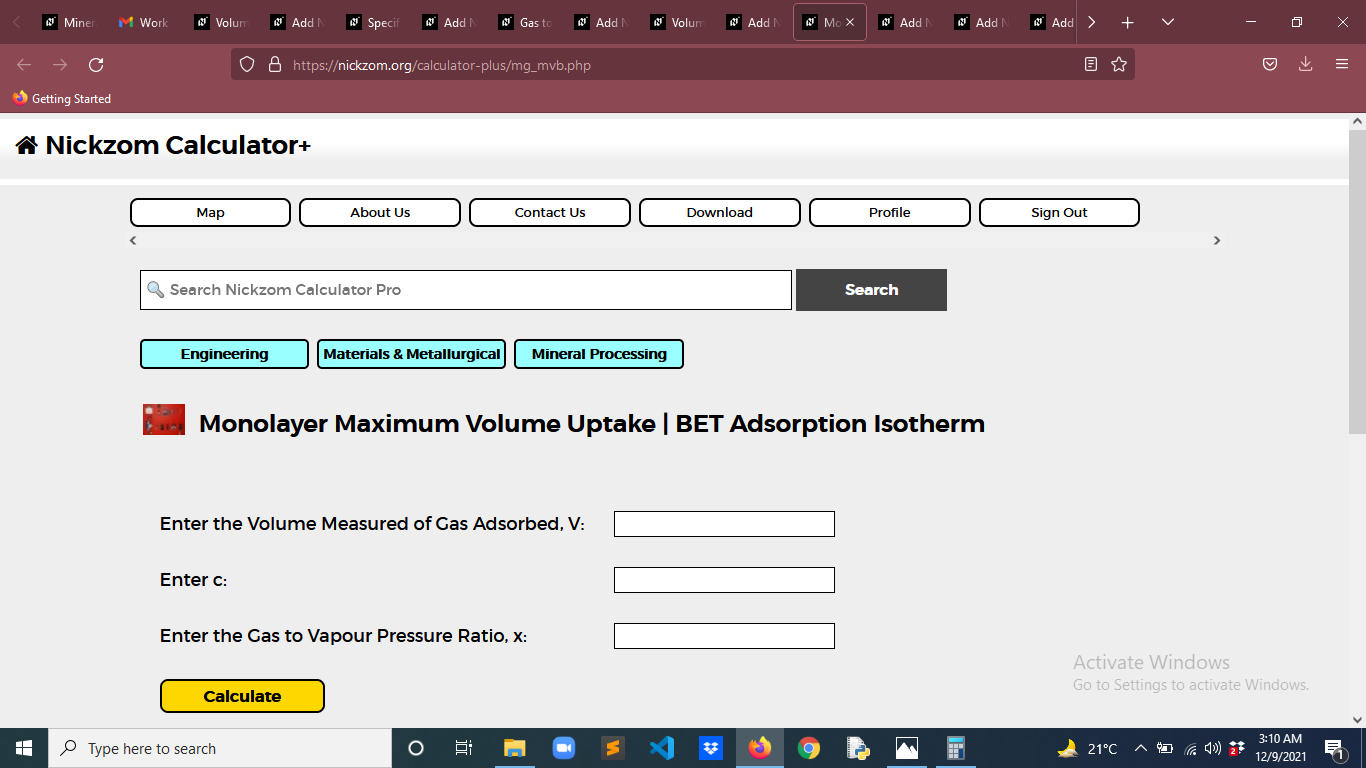Click the taskbar search box

[x=220, y=748]
